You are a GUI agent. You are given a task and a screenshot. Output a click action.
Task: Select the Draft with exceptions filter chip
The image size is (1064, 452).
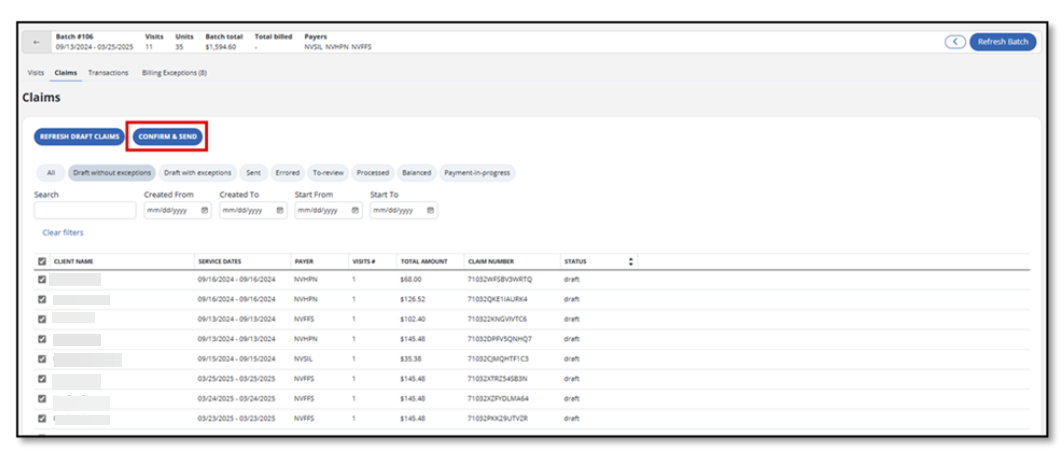[198, 173]
